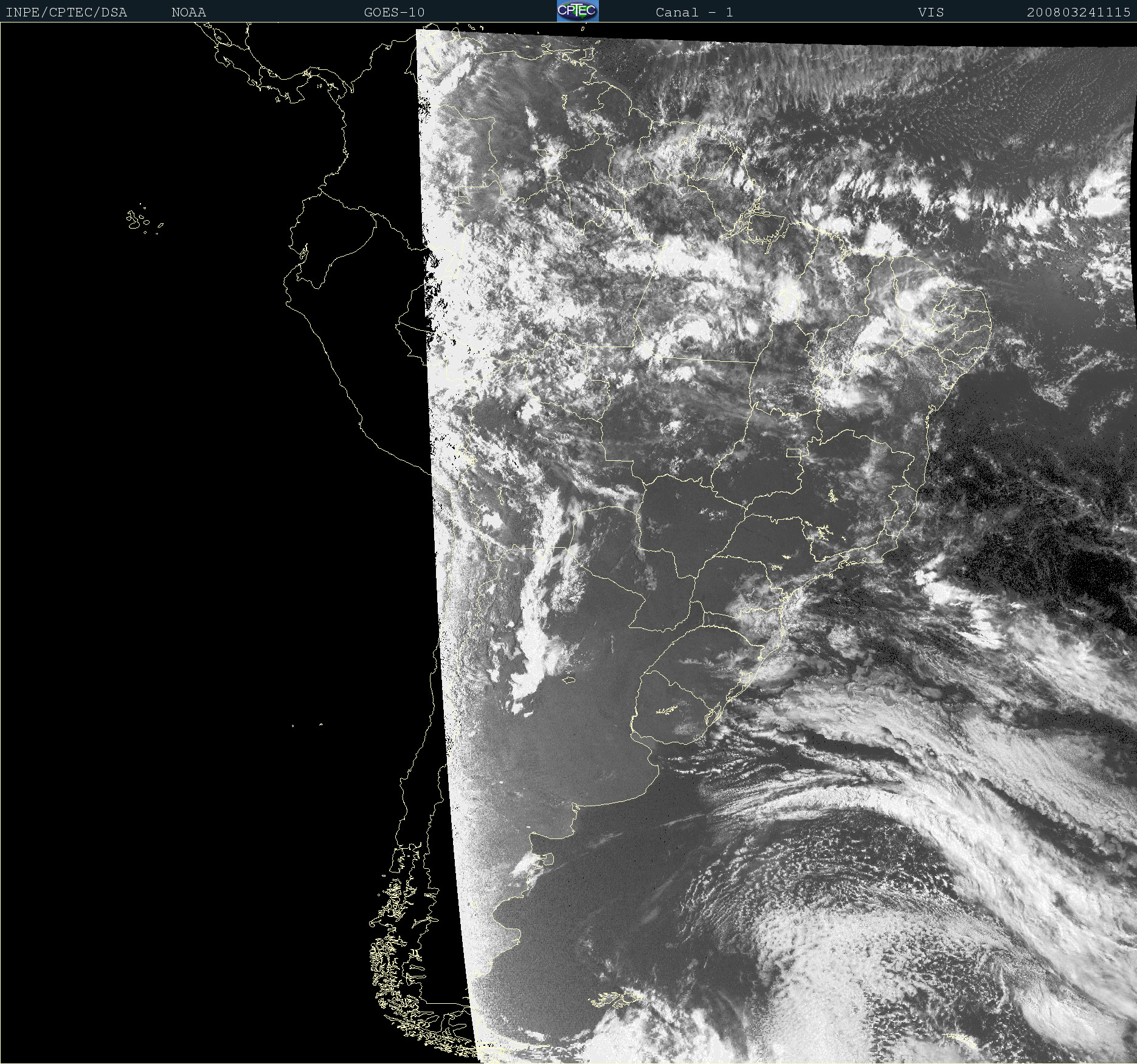
Task: Click the CPTEC logo in the header
Action: 578,11
